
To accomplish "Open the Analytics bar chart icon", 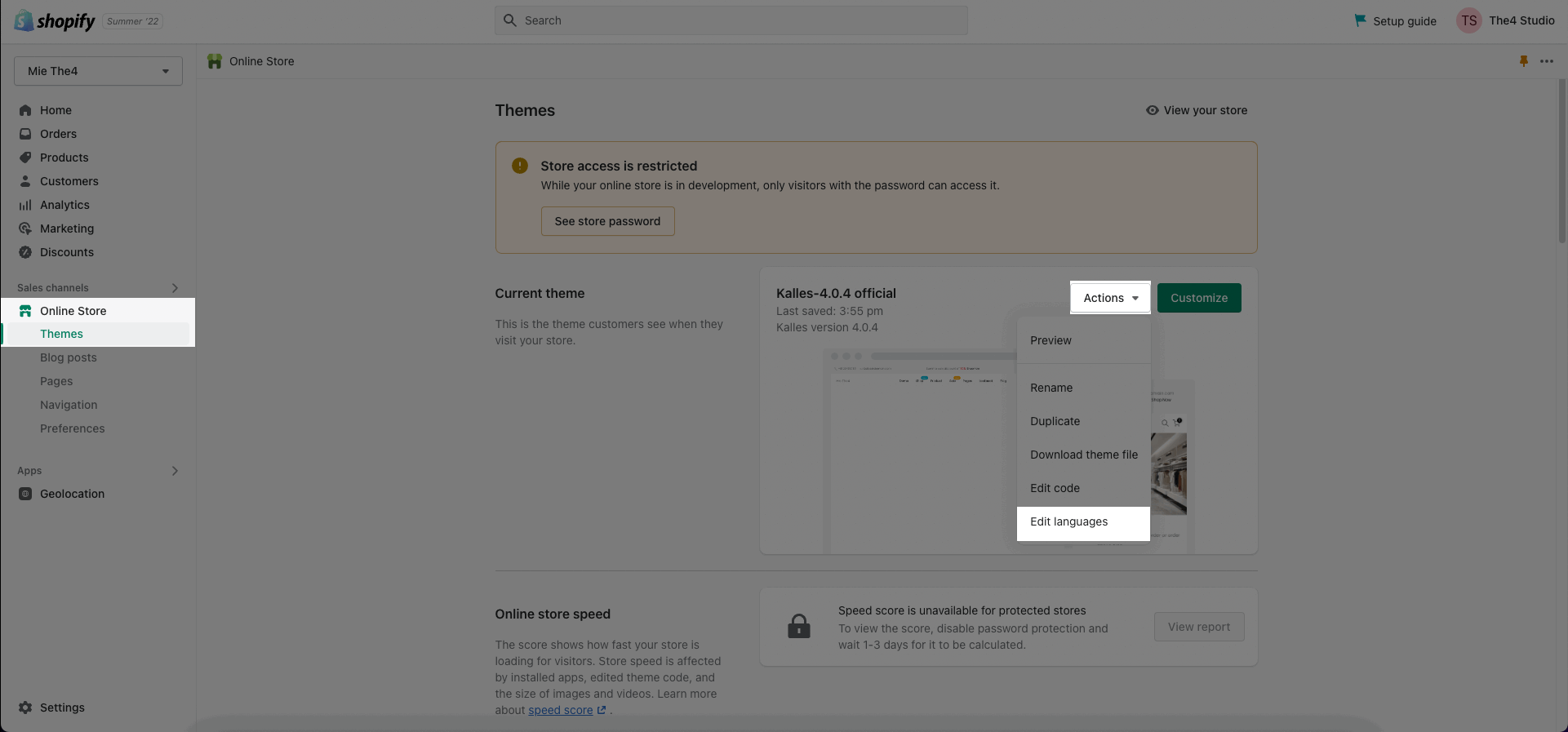I will [x=25, y=205].
